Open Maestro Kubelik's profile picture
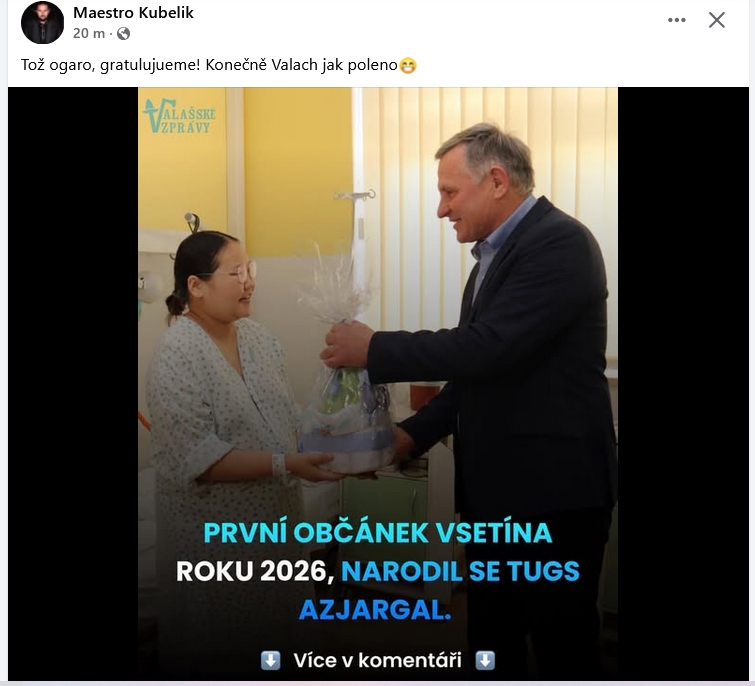Screen dimensions: 755x686 pyautogui.click(x=42, y=22)
